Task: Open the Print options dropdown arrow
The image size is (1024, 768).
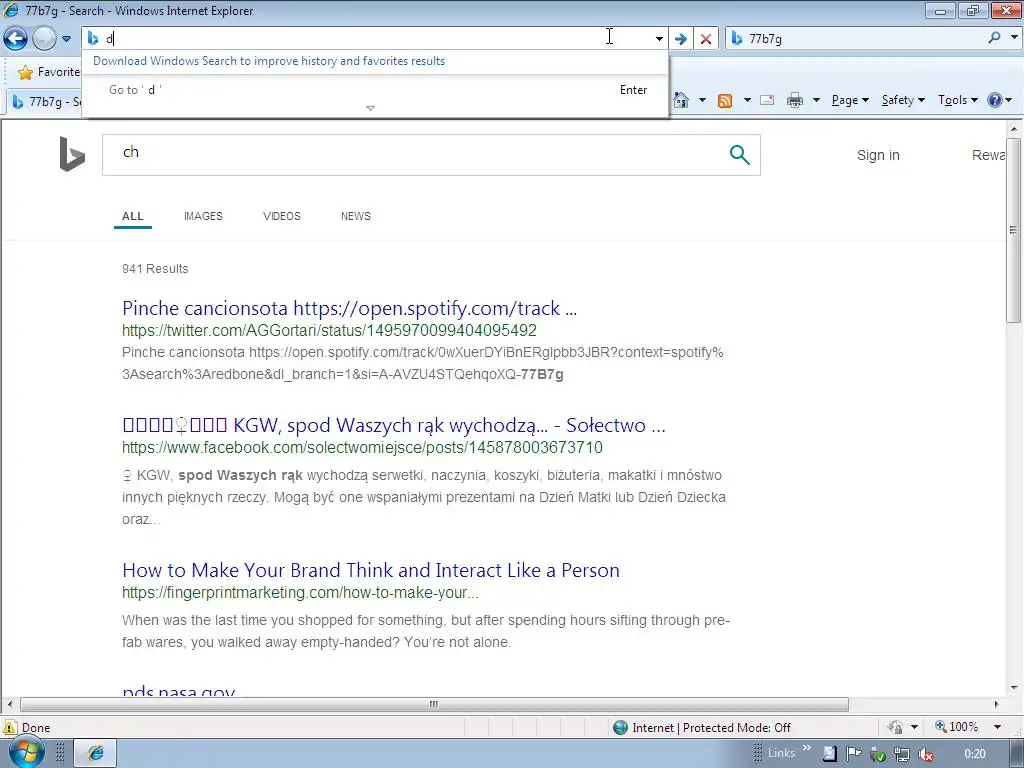Action: point(816,100)
